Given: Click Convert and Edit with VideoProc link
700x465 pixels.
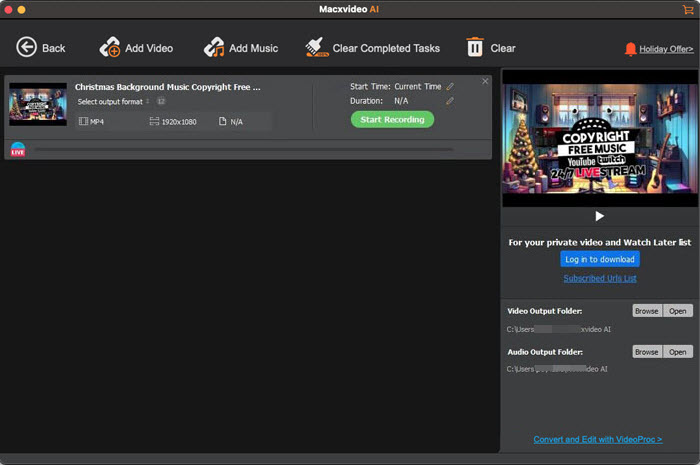Looking at the screenshot, I should point(598,440).
